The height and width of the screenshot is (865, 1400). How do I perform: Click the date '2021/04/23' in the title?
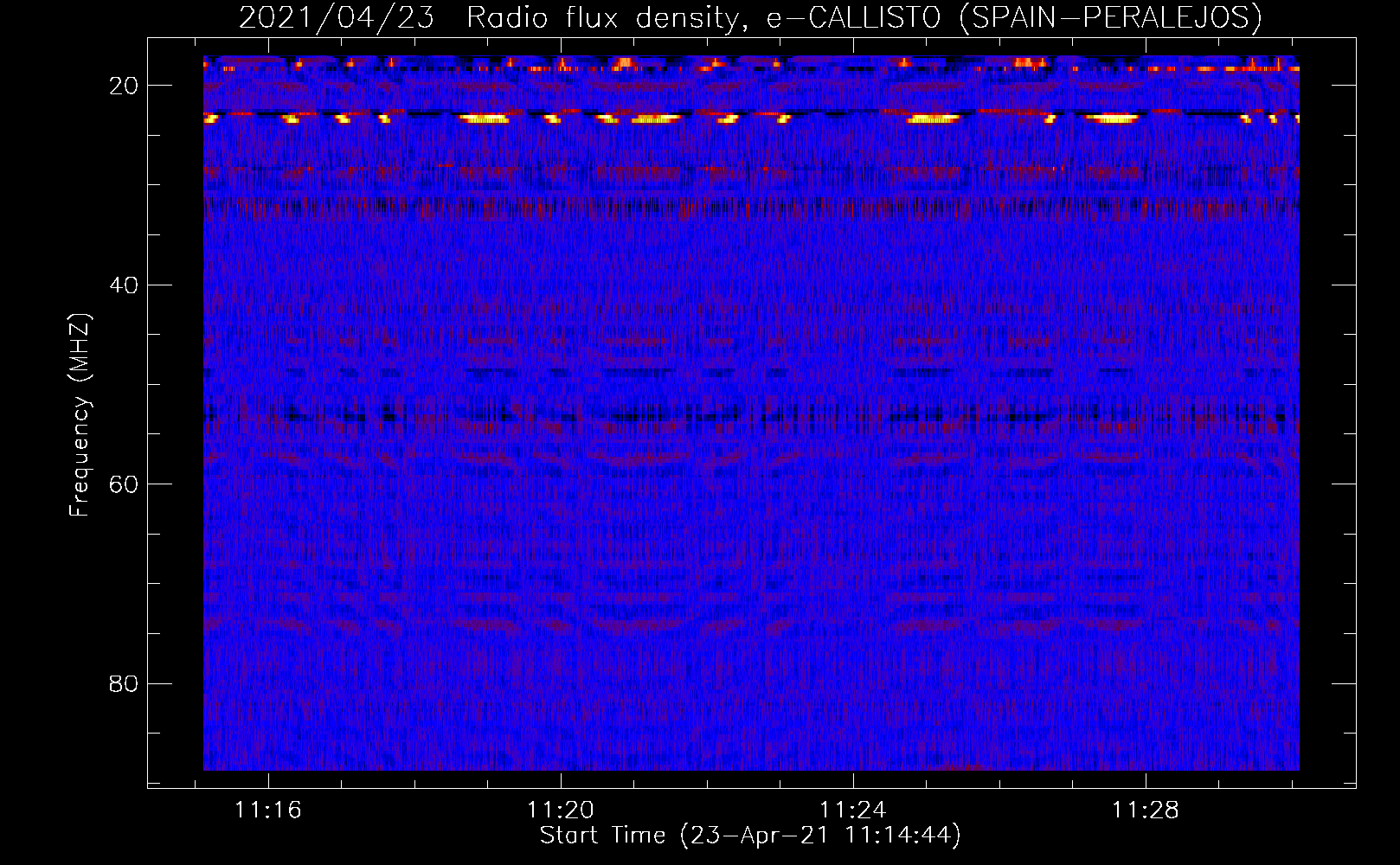[337, 17]
